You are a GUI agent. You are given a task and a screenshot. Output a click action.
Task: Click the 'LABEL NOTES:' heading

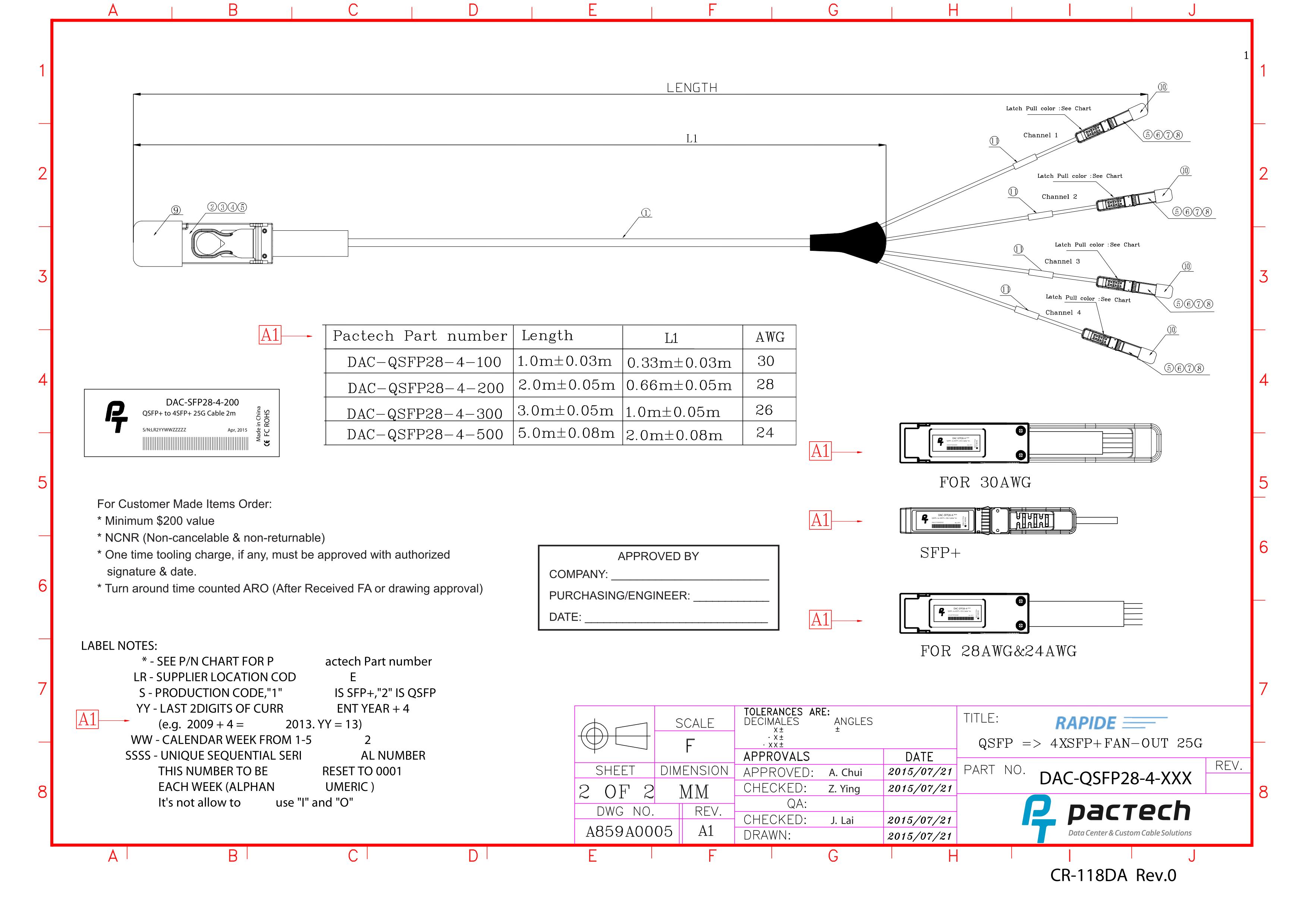[119, 646]
